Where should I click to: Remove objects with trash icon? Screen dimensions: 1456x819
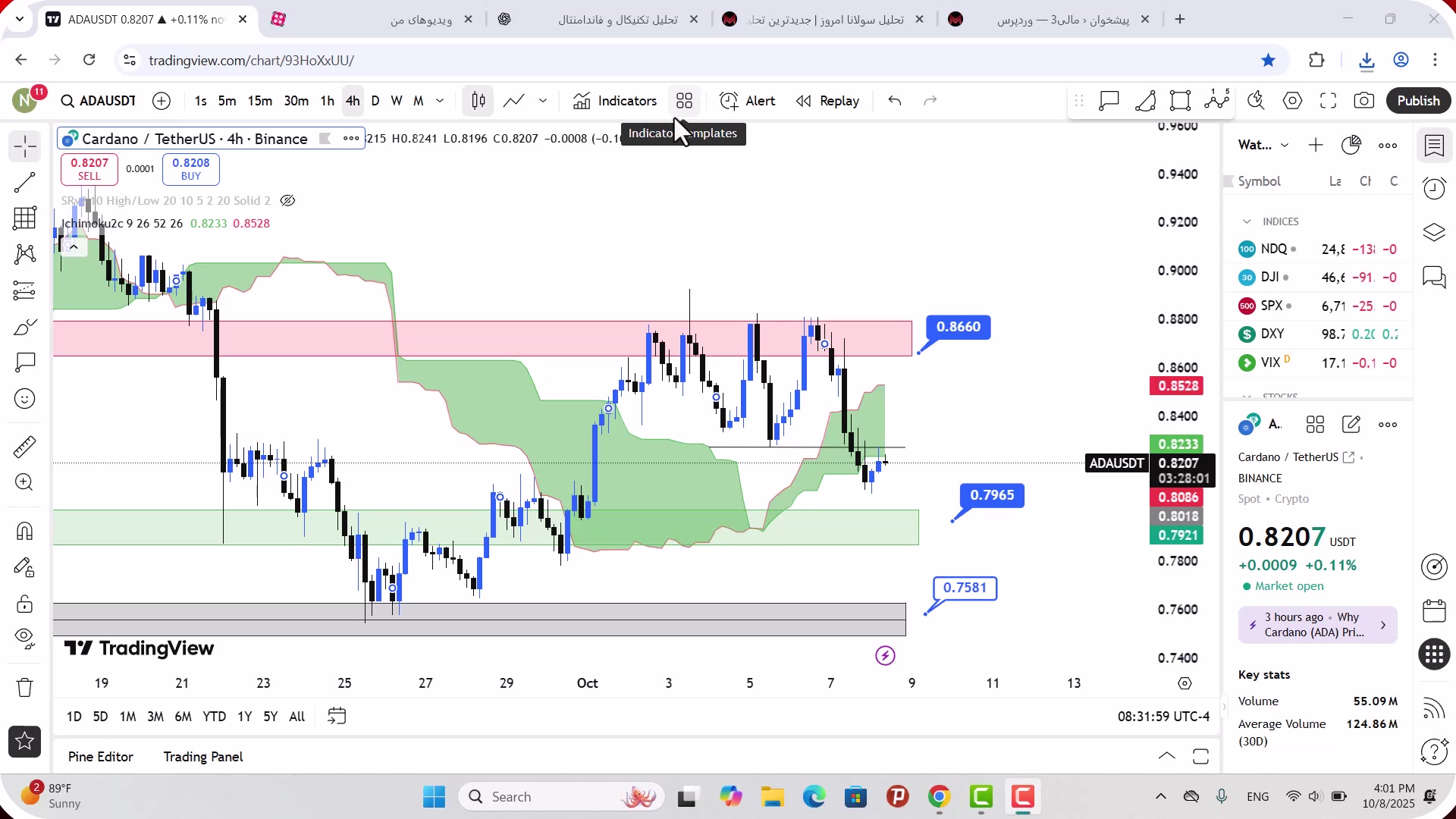[25, 688]
